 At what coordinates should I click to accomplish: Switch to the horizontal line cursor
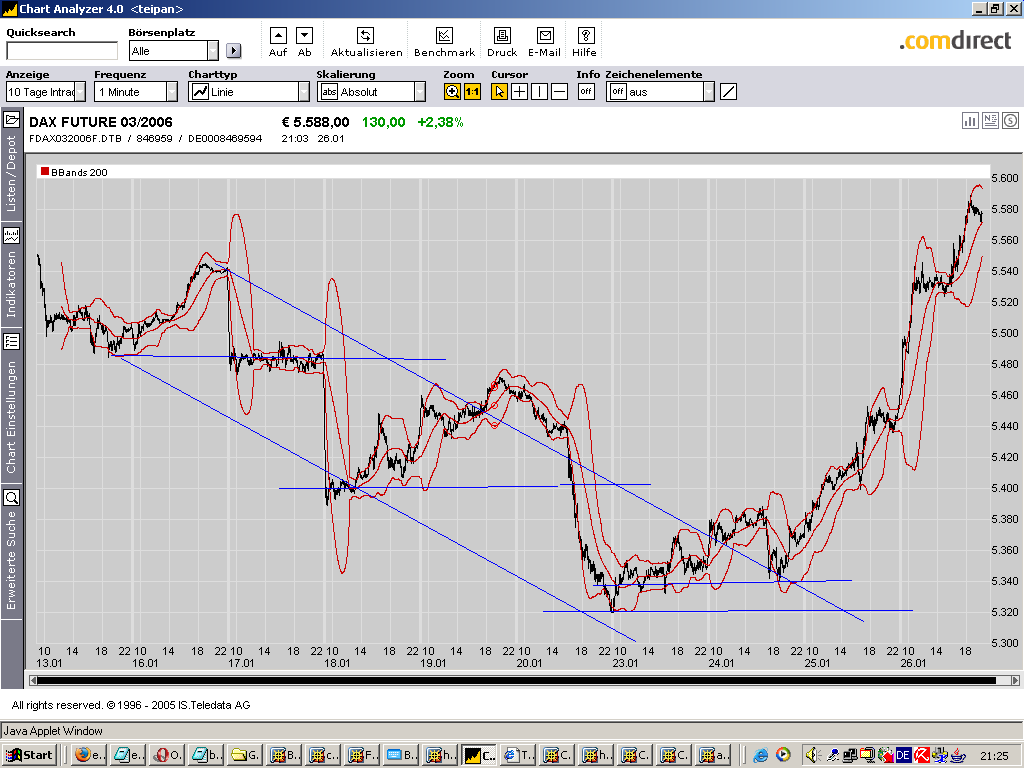tap(559, 92)
